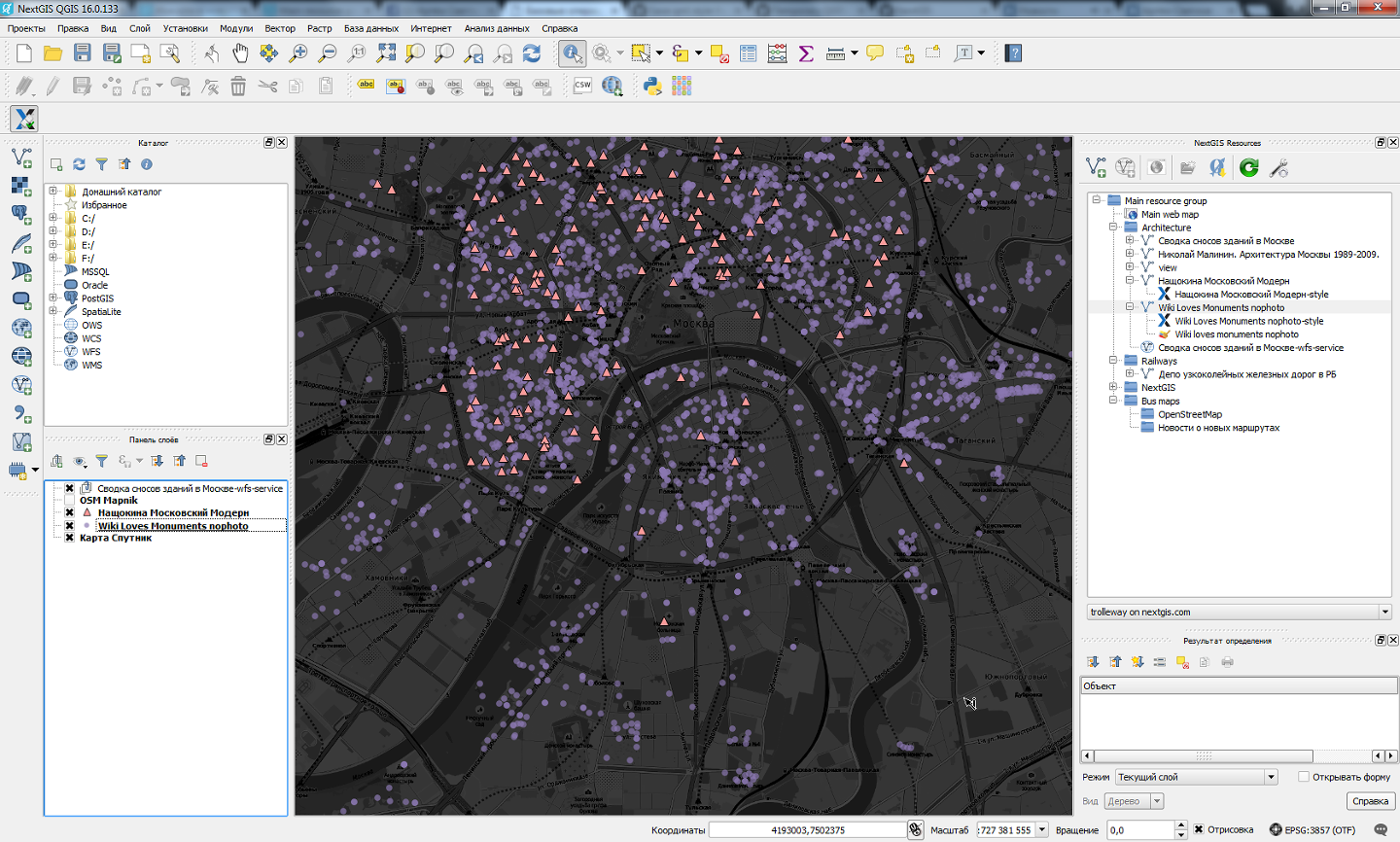Select the Pan Map hand tool
This screenshot has width=1400, height=842.
(240, 53)
